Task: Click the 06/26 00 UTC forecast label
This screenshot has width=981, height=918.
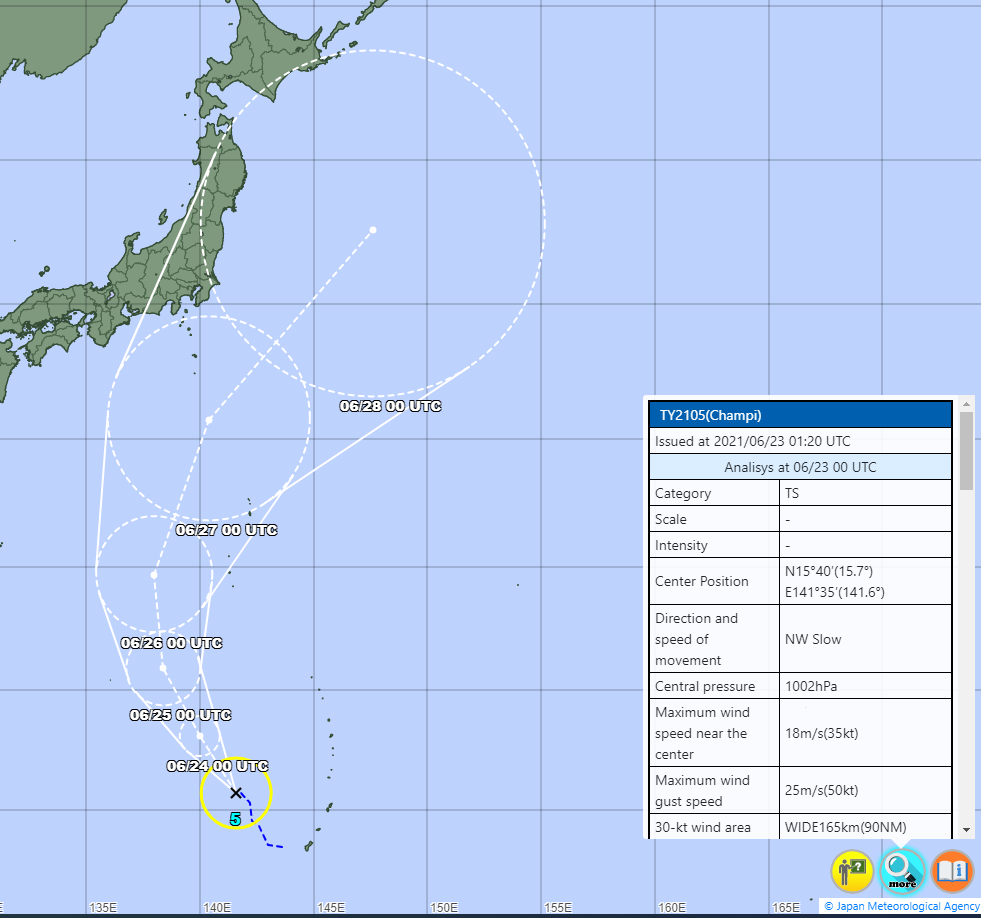Action: click(171, 643)
